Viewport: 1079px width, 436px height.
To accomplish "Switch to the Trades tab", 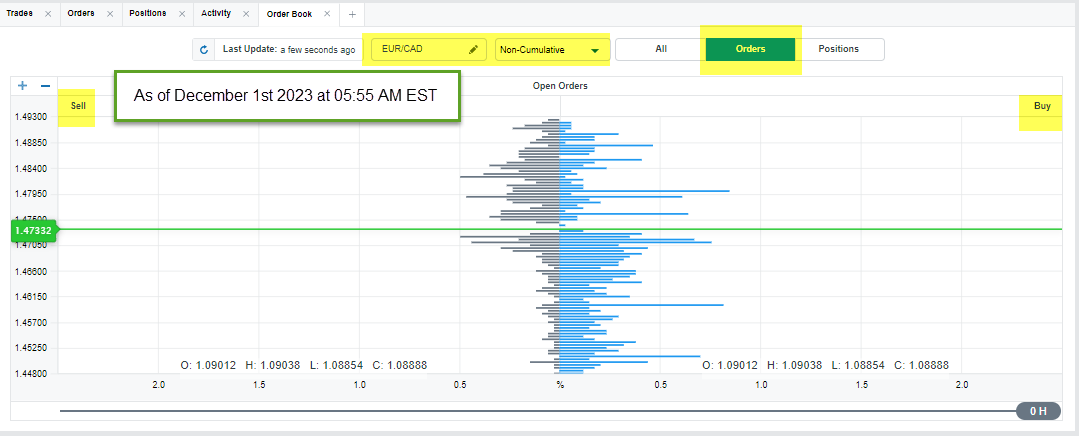I will (x=20, y=14).
